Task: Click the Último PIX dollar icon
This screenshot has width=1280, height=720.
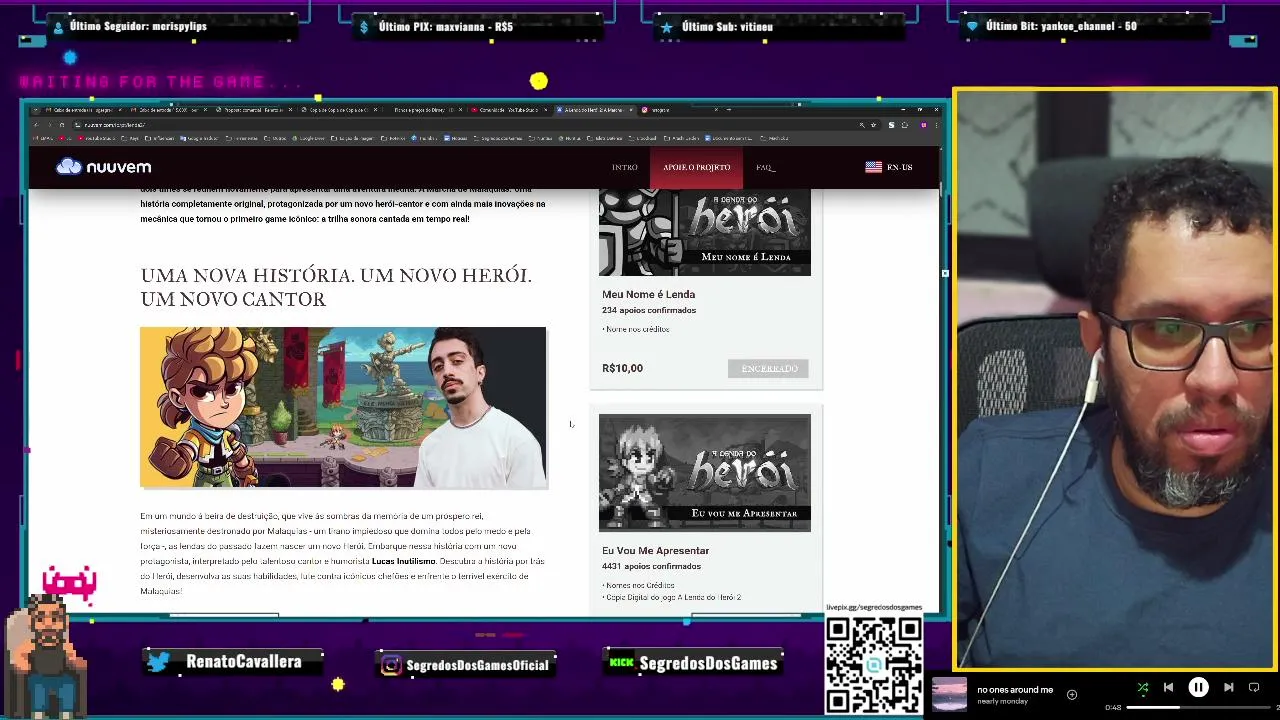Action: click(x=365, y=27)
